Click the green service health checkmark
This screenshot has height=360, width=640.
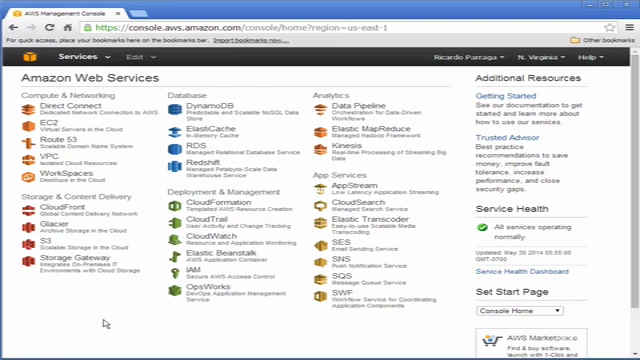tap(482, 227)
